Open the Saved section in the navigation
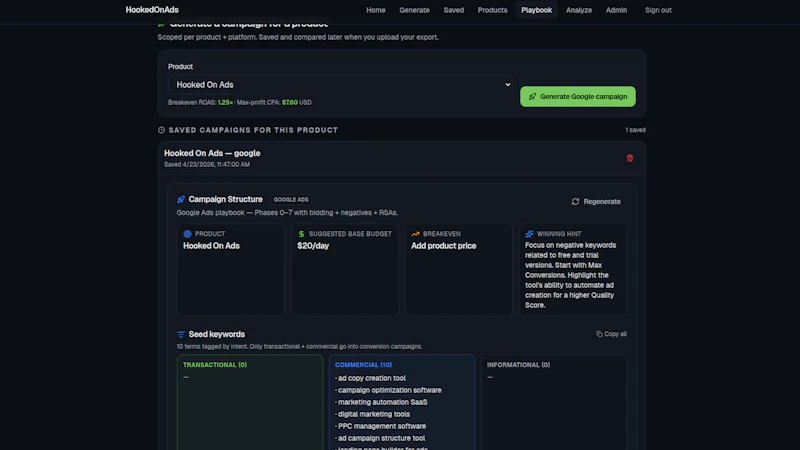Image resolution: width=800 pixels, height=450 pixels. [454, 10]
